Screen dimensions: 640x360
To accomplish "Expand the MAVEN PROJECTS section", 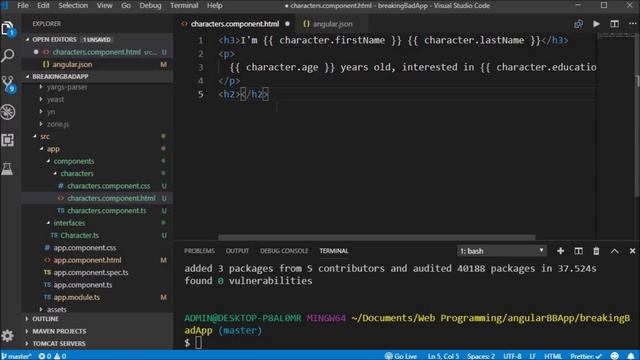I will pyautogui.click(x=98, y=331).
